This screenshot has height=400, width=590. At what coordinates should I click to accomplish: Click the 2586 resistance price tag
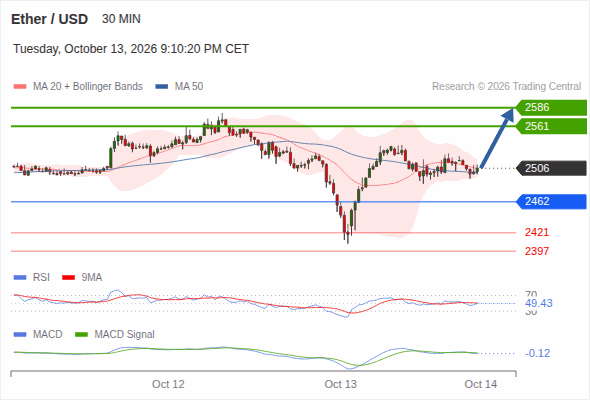[x=551, y=108]
